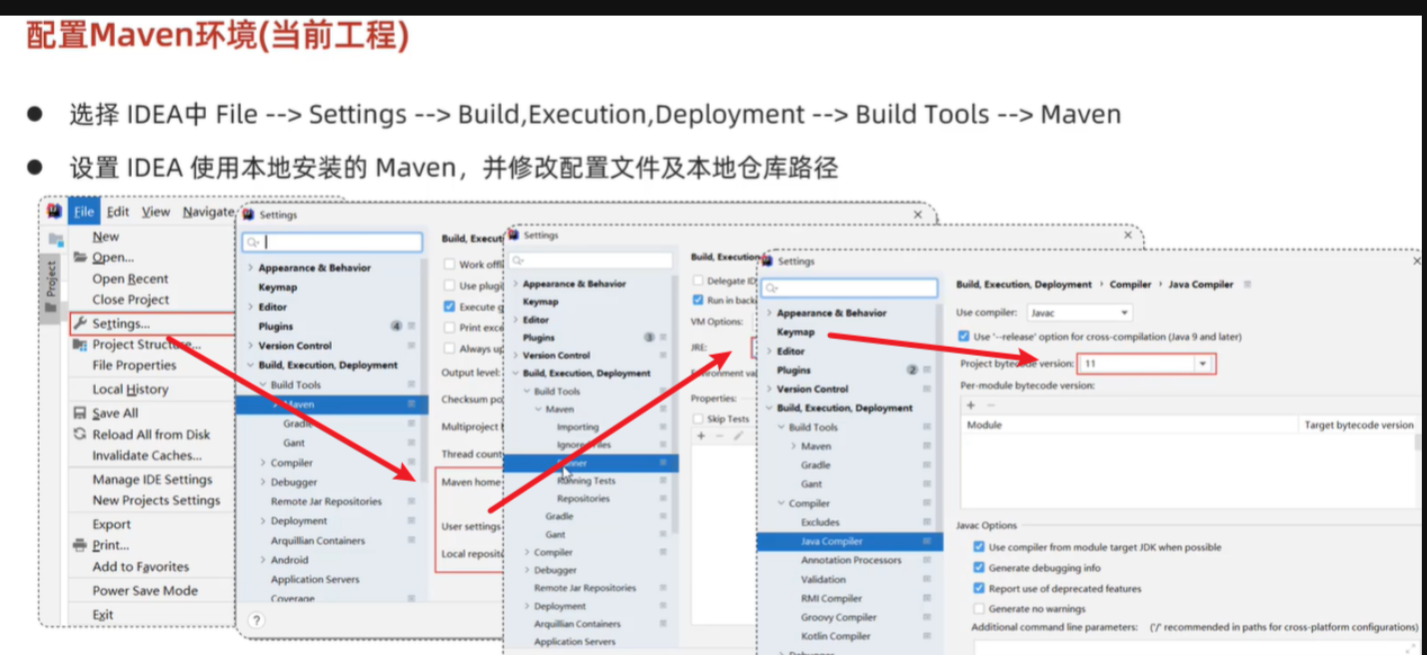Click the Plugins update badge in first Settings window

pos(396,326)
